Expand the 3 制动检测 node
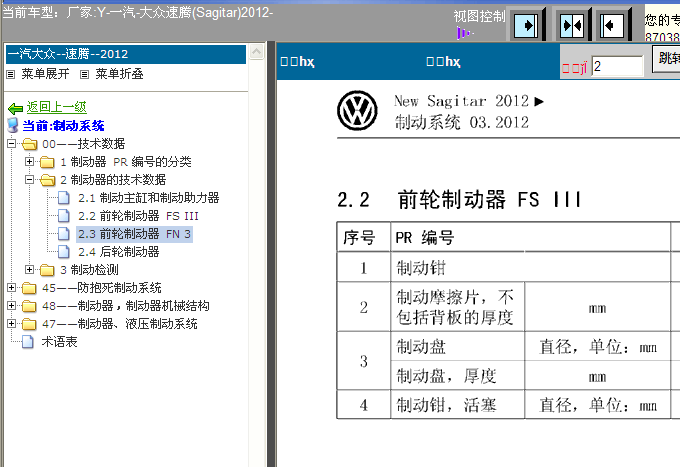This screenshot has width=680, height=467. (29, 269)
